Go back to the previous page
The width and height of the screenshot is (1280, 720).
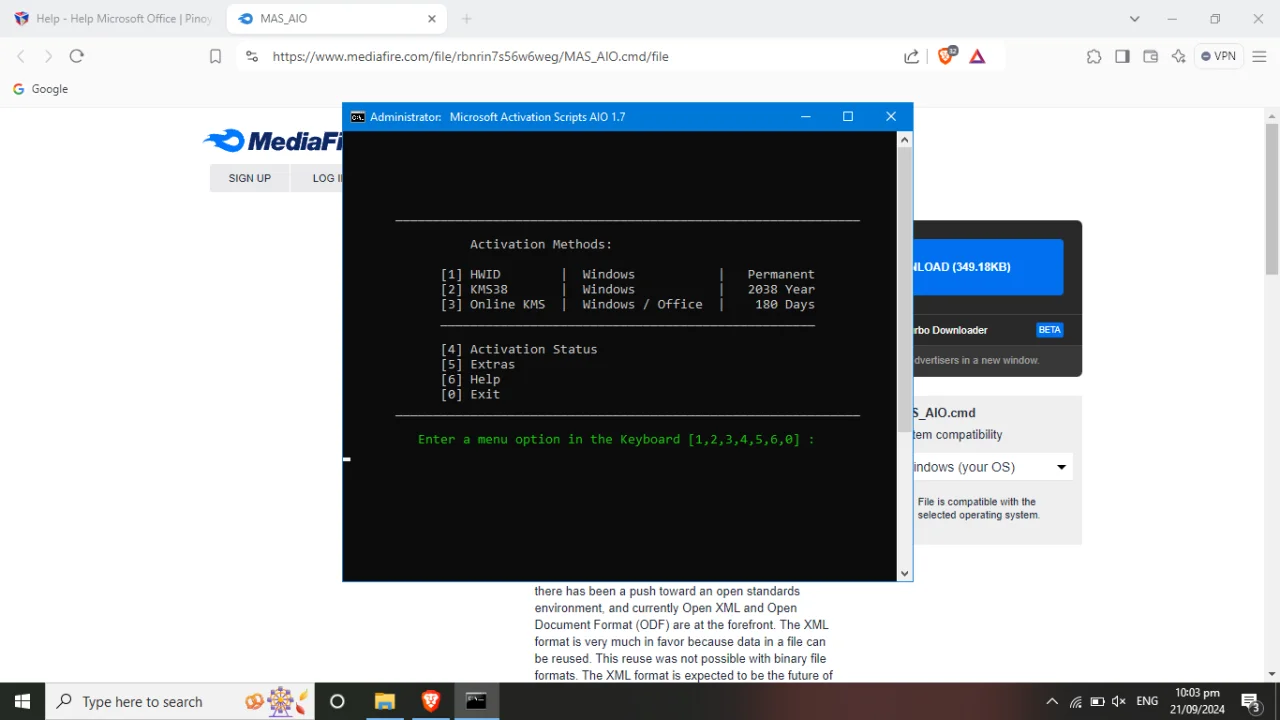click(21, 56)
